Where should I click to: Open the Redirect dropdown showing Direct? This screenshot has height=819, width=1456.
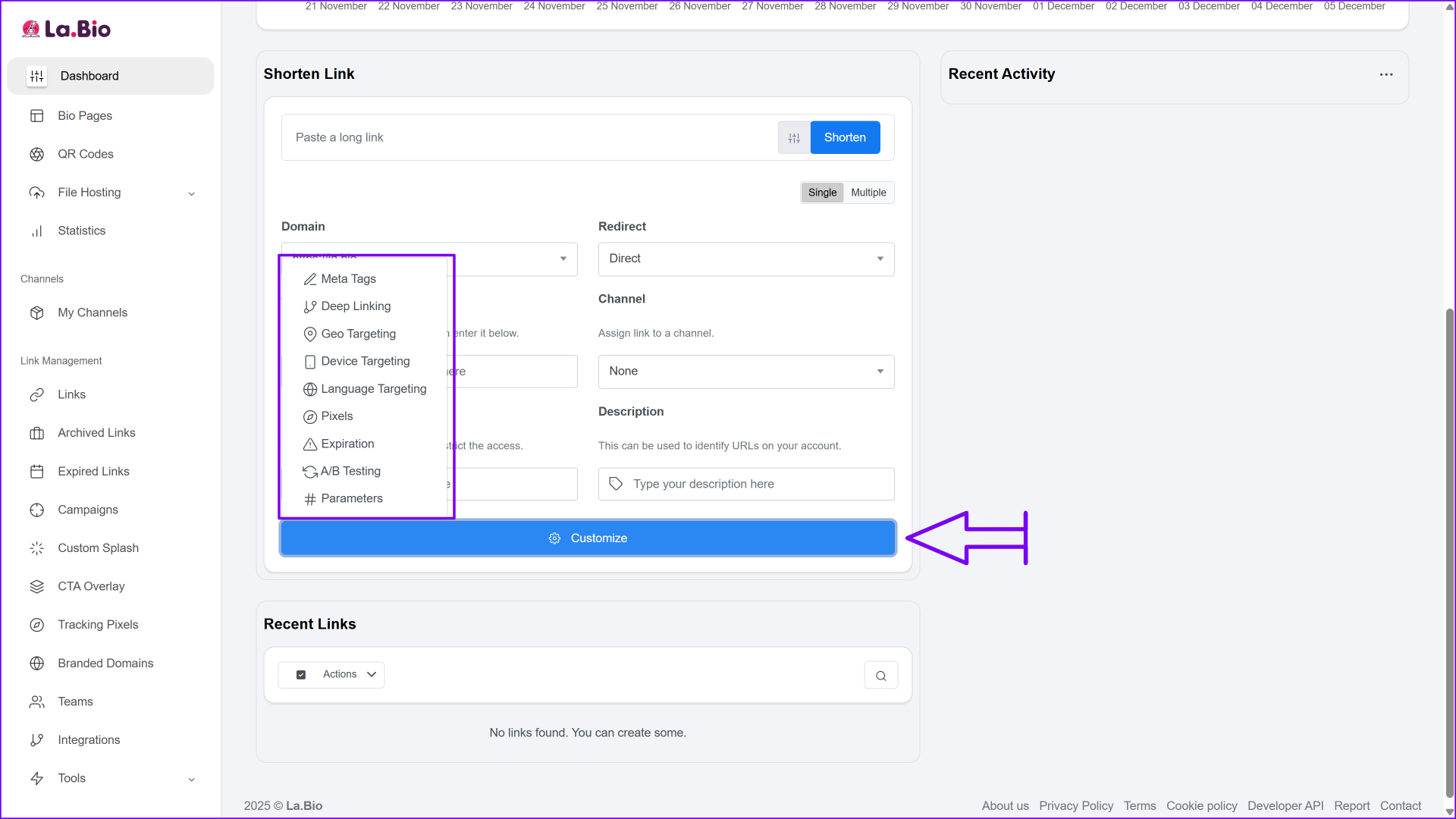pos(745,259)
